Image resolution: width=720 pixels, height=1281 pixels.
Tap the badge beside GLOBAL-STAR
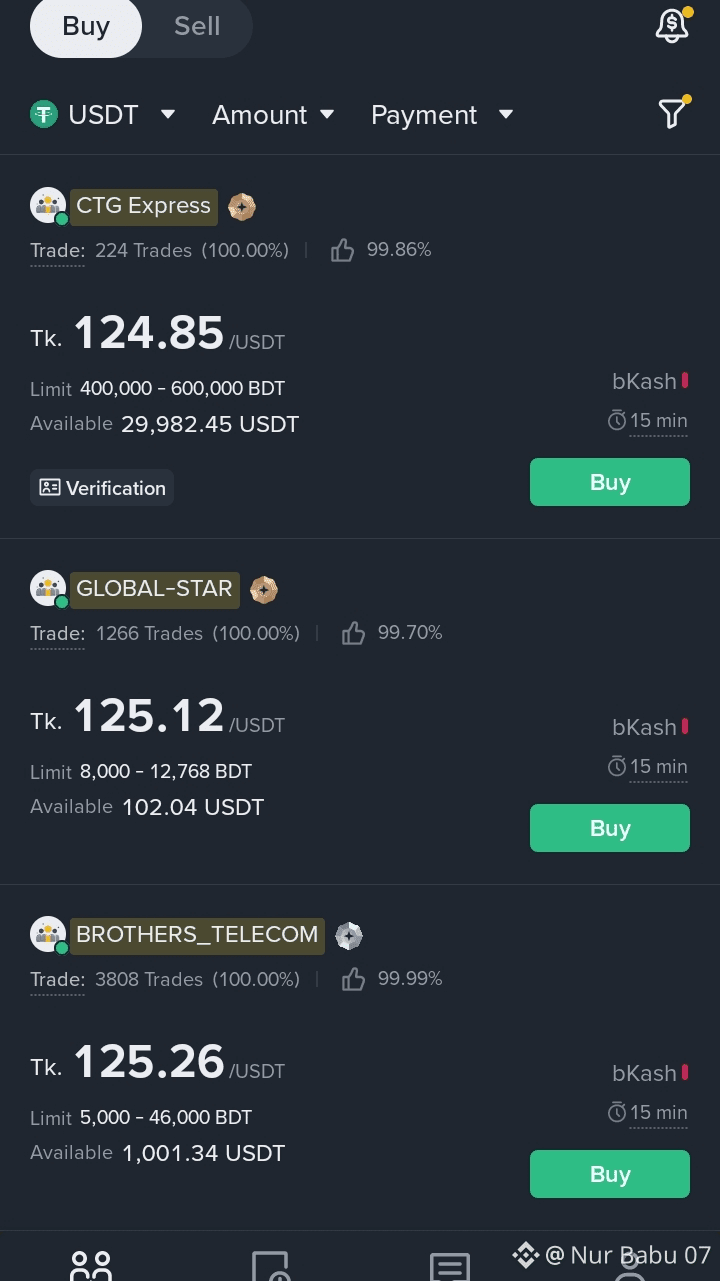263,590
